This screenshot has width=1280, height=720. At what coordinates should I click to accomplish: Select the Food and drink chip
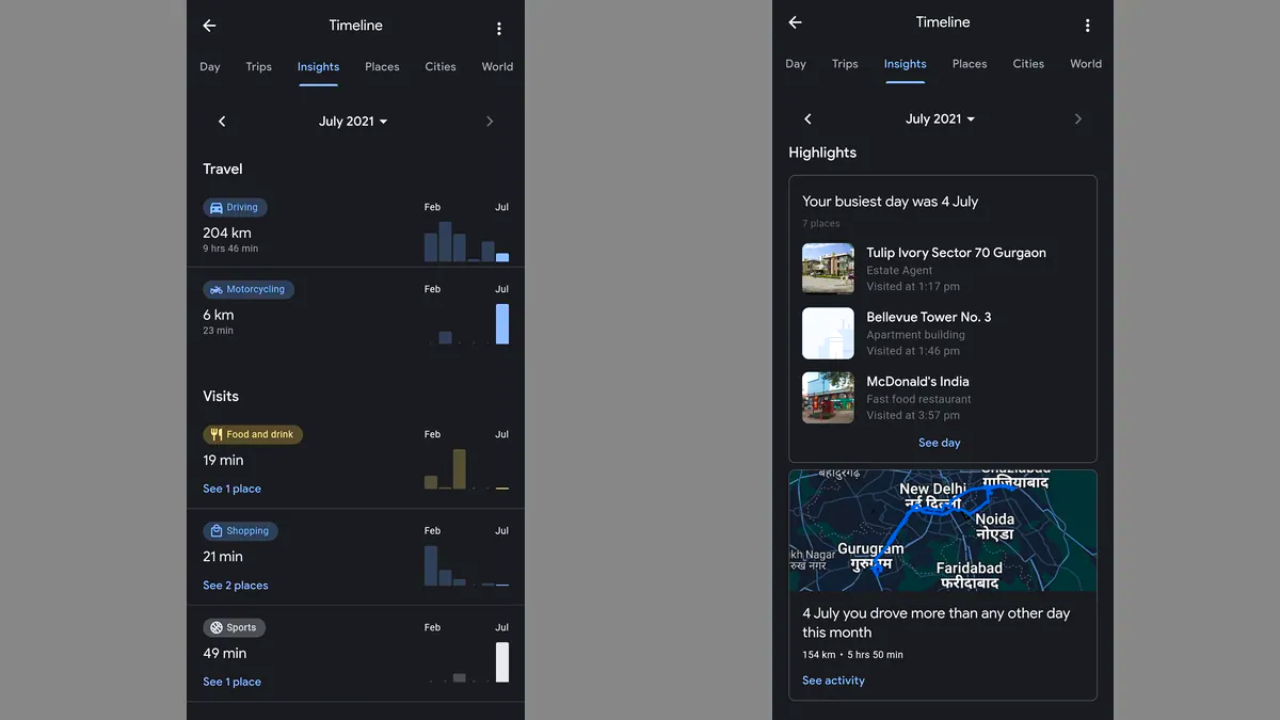click(x=253, y=435)
